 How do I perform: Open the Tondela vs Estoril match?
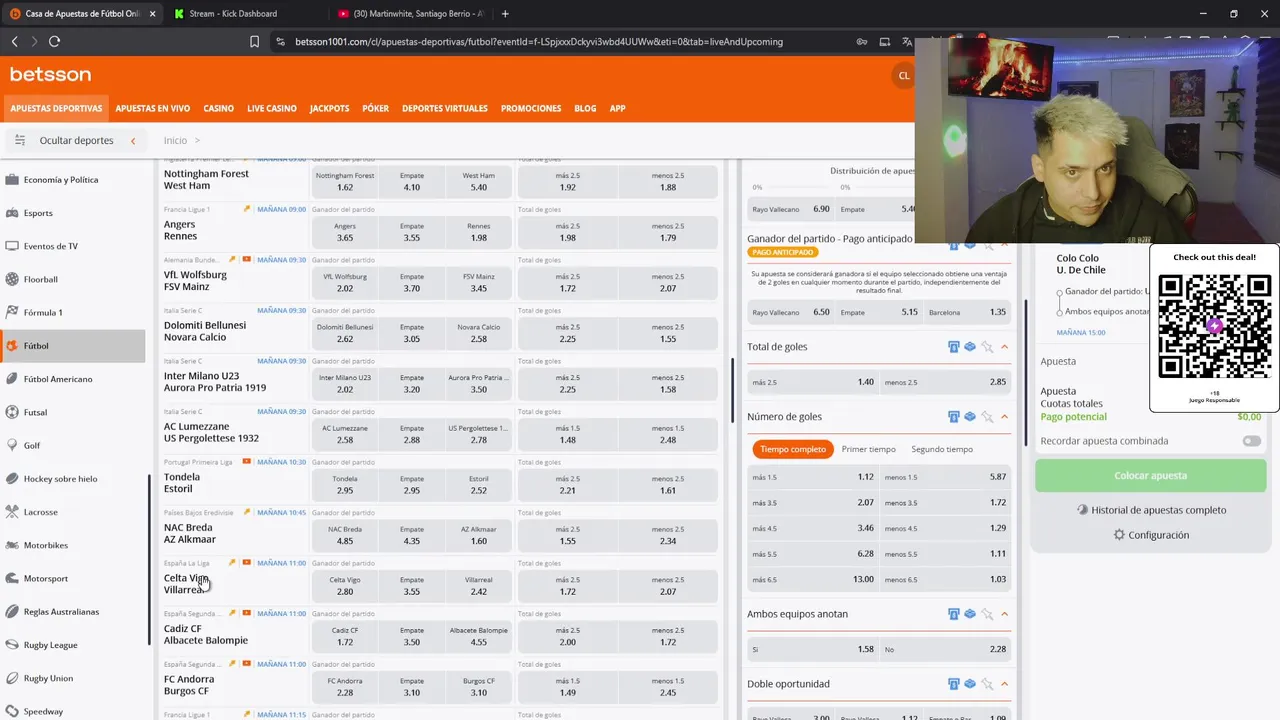click(x=182, y=483)
